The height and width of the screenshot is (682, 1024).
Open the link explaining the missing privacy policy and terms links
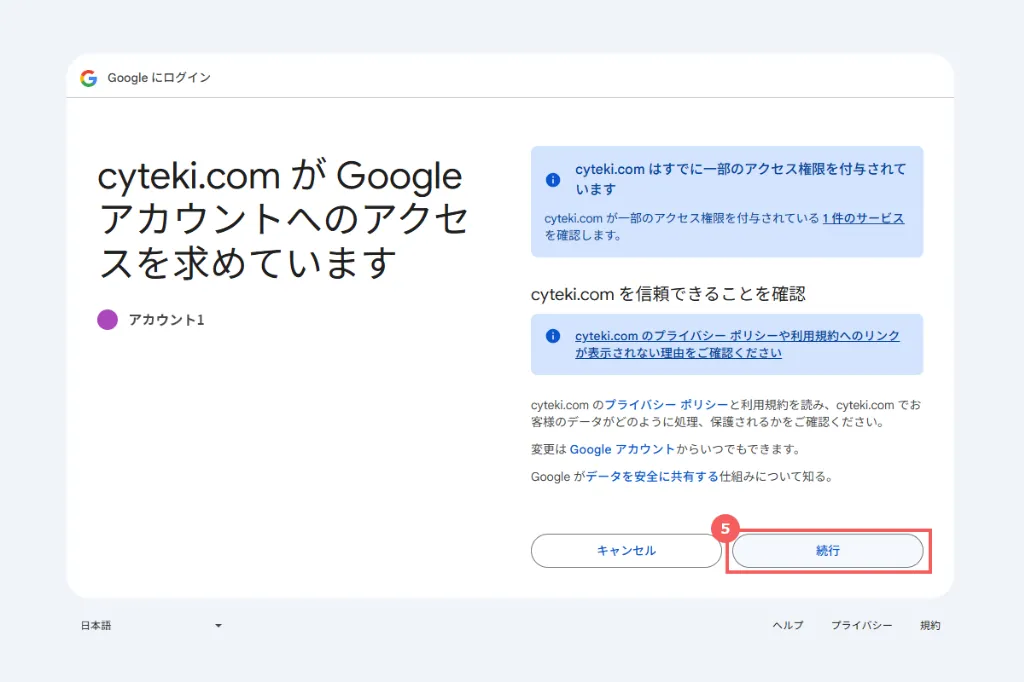tap(737, 344)
